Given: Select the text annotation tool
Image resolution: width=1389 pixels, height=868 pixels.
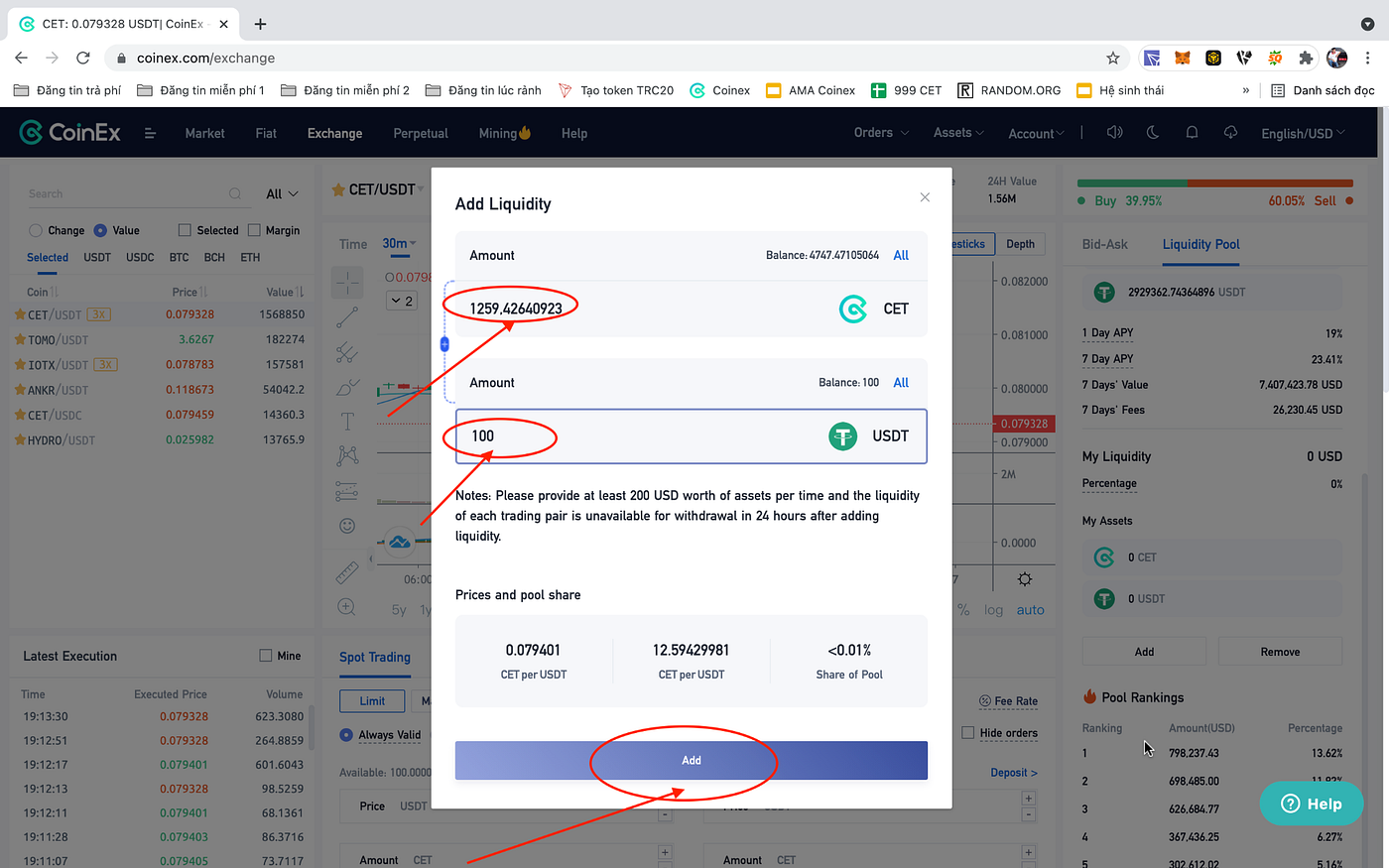Looking at the screenshot, I should [x=347, y=422].
